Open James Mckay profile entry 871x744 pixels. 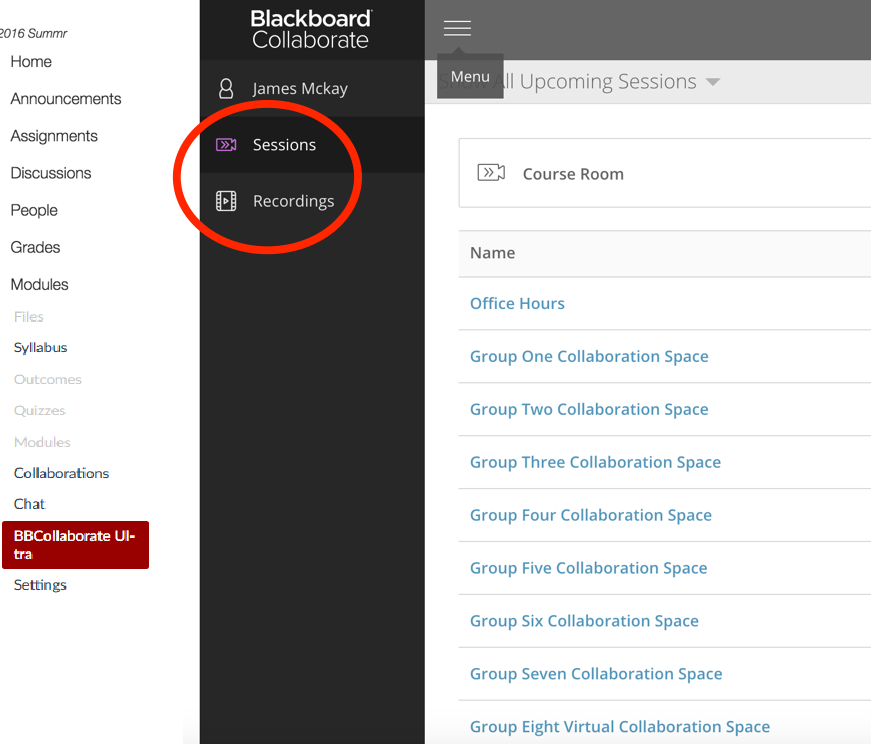(x=312, y=88)
